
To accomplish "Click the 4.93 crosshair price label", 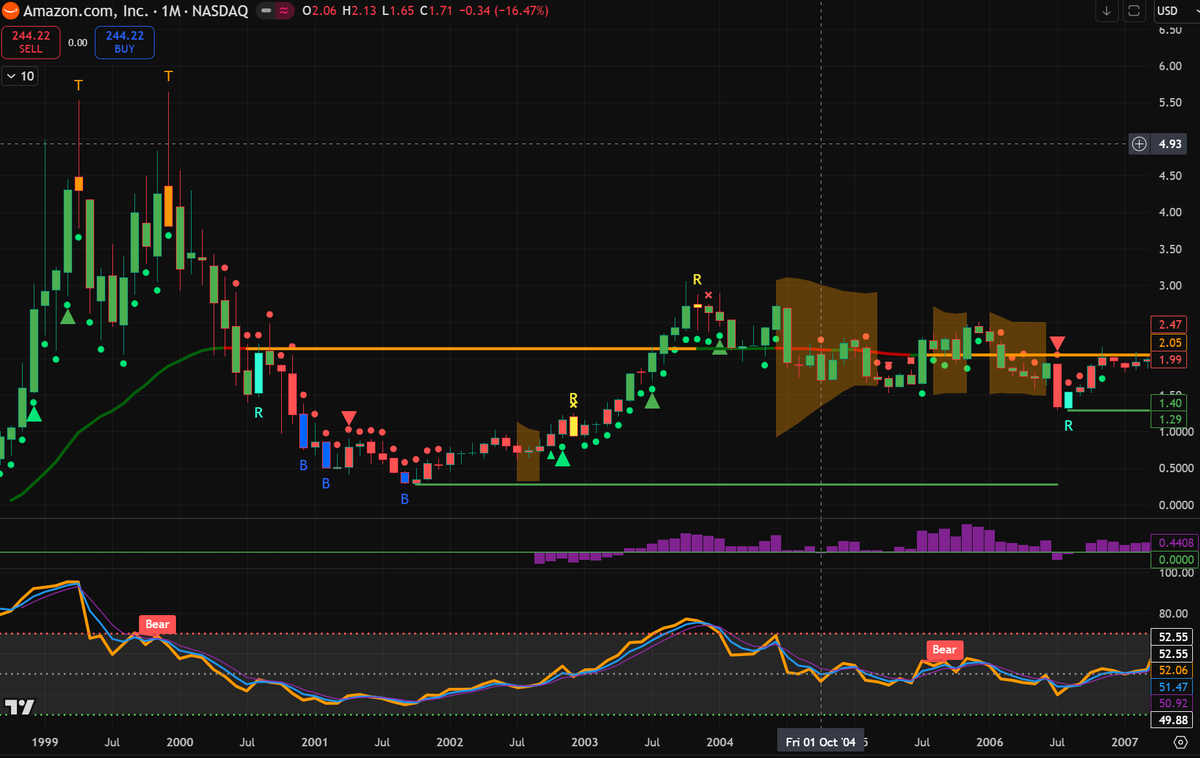I will 1170,144.
